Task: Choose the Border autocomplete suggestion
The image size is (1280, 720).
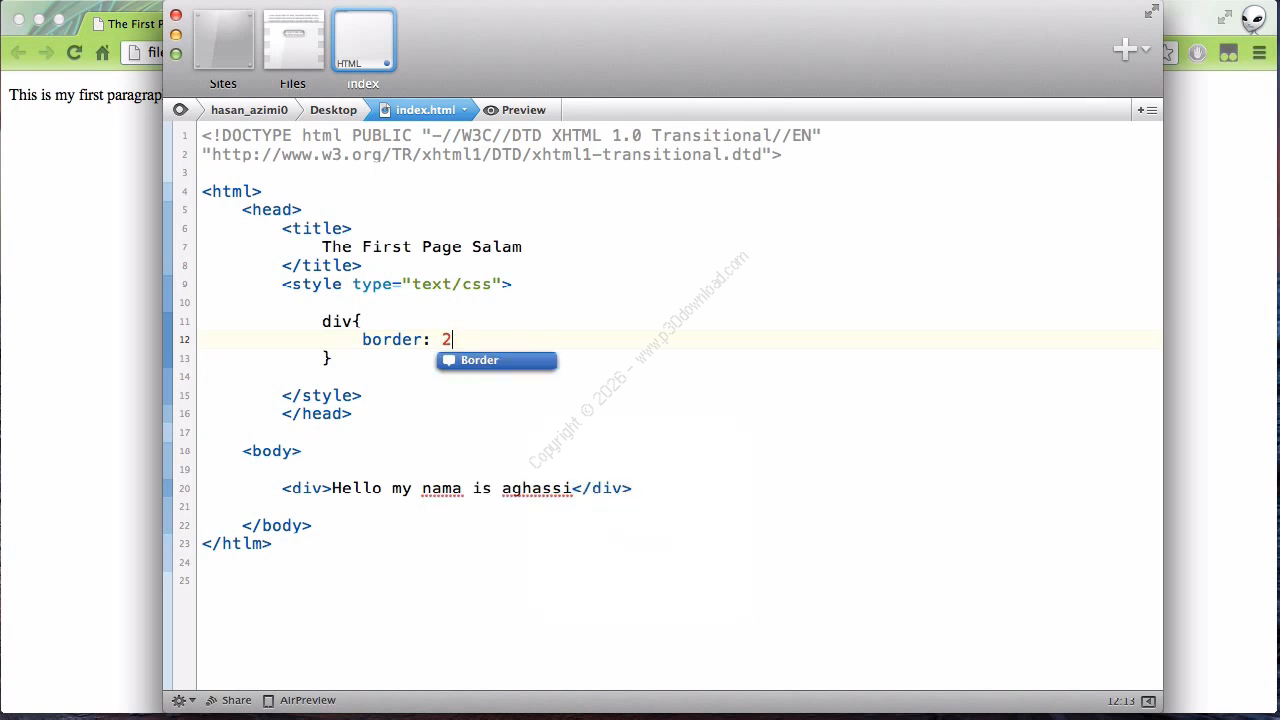Action: point(497,360)
